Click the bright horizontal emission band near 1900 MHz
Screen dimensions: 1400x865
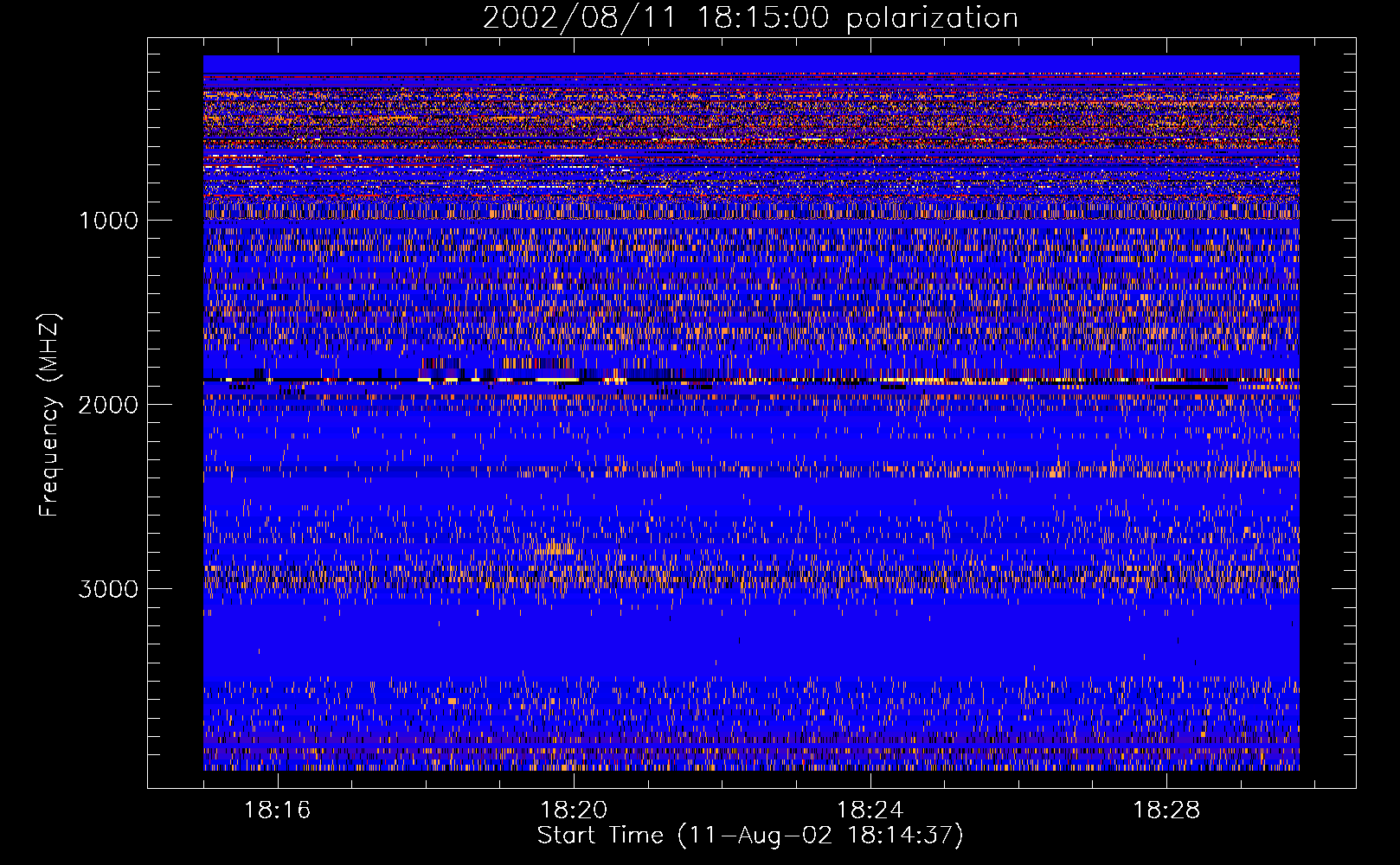pos(751,380)
